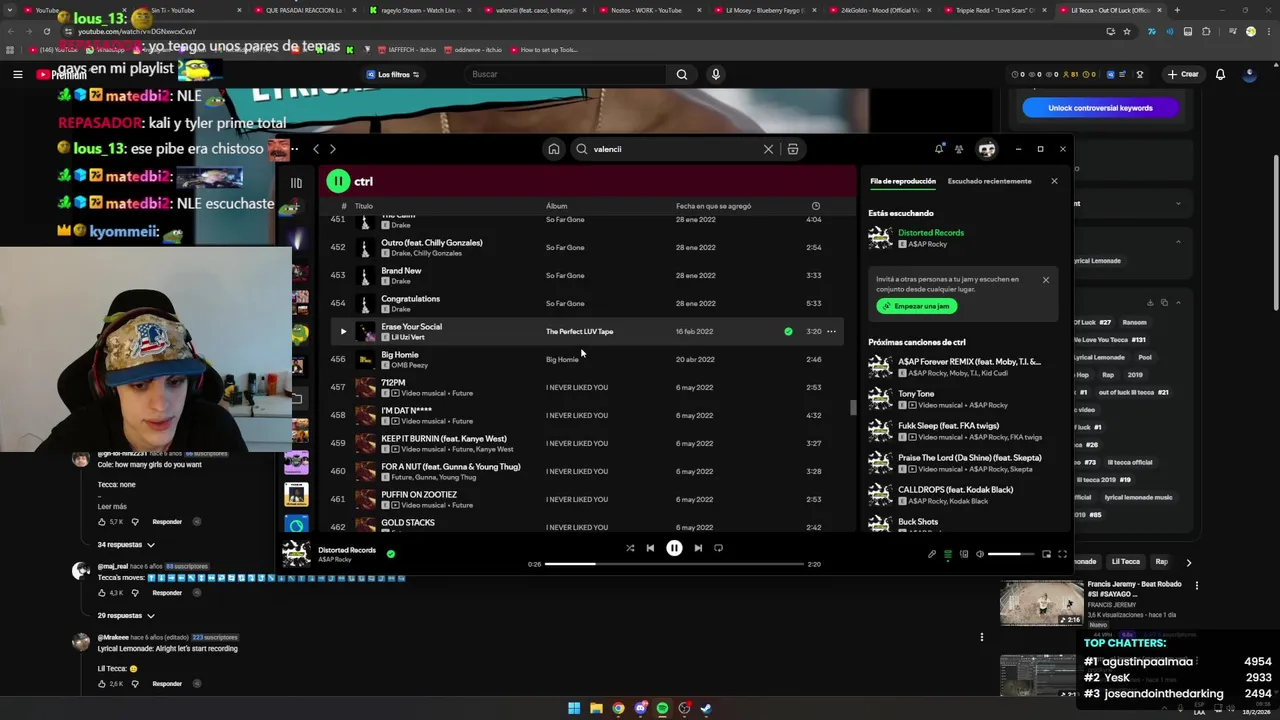The height and width of the screenshot is (720, 1280).
Task: Sort by duration clock icon column
Action: click(x=815, y=206)
